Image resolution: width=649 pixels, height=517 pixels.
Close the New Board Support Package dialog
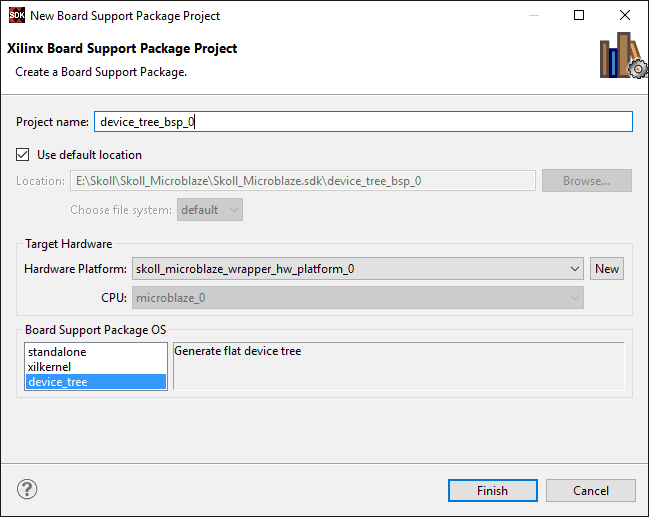tap(625, 15)
